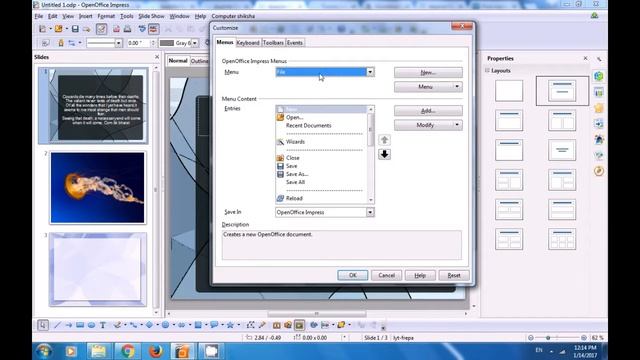Viewport: 640px width, 360px height.
Task: Click the Help button in Customize dialog
Action: point(420,275)
